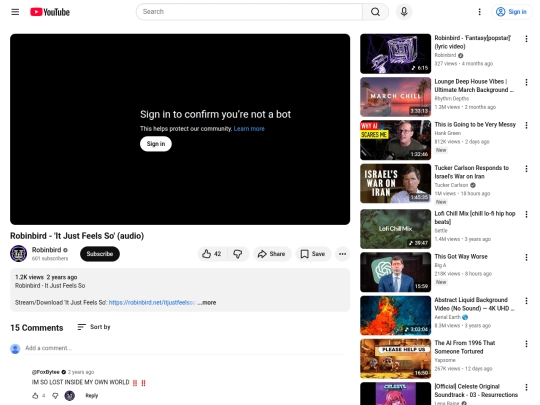Open options for Tucker Carlson video
540x405 pixels.
[526, 169]
